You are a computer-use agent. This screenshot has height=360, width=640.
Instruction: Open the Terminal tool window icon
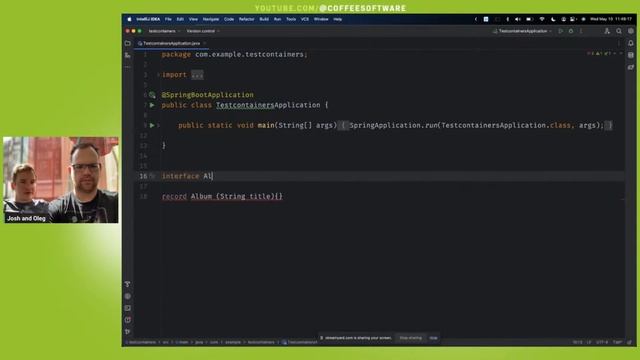tap(128, 308)
